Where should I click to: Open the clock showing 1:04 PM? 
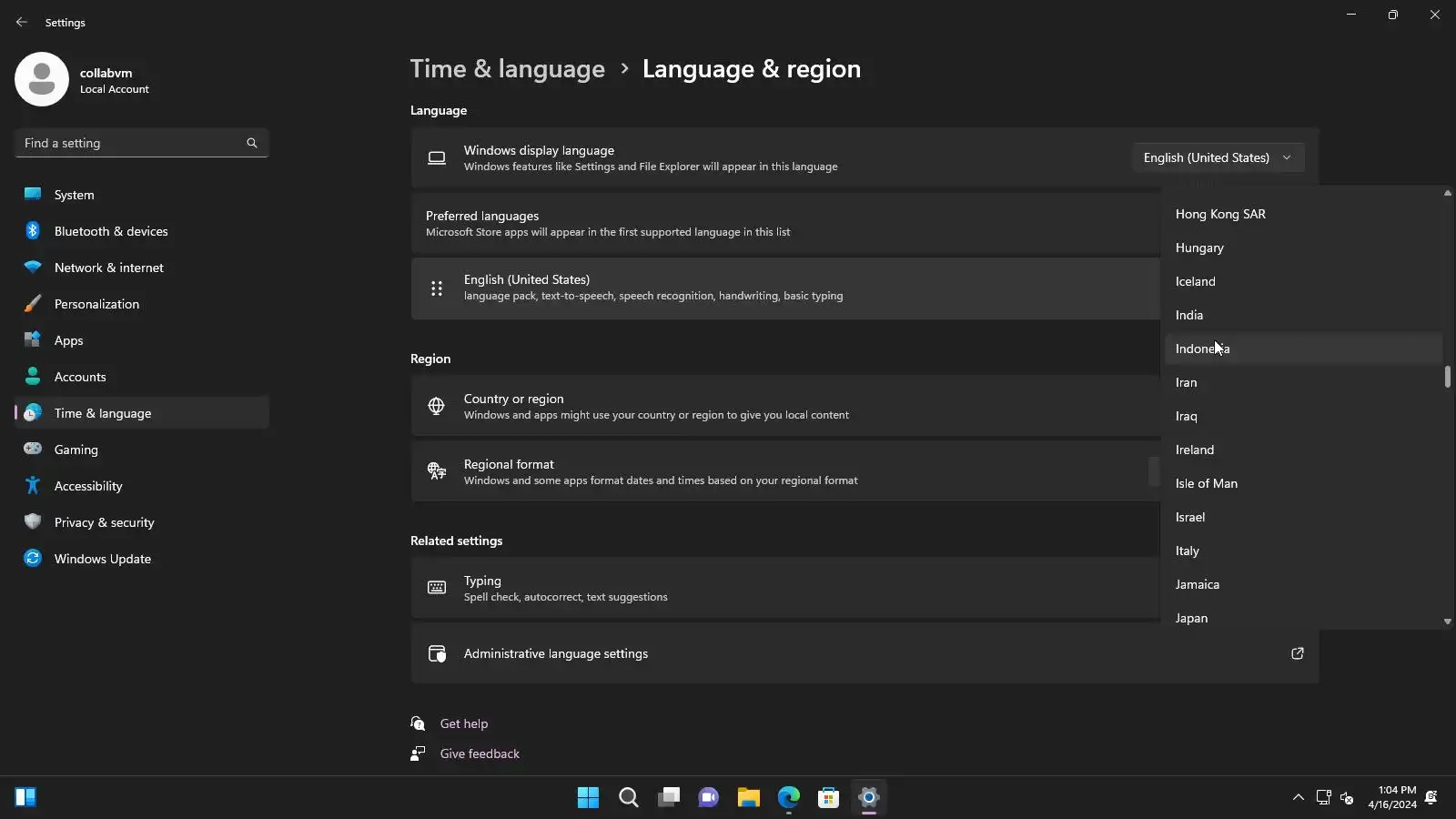tap(1392, 797)
